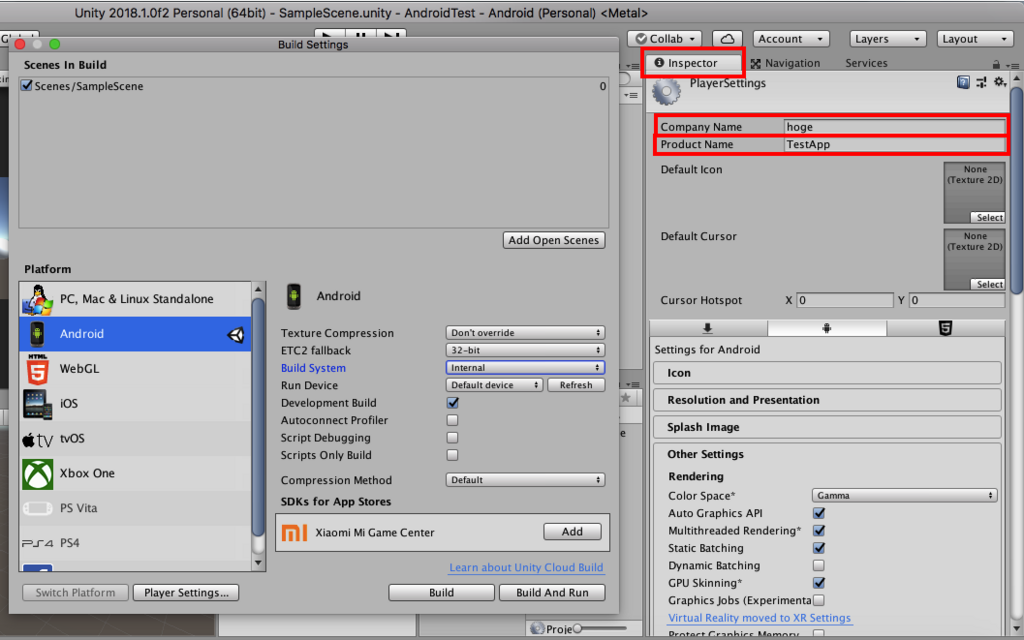Select the WebGL HTML5 platform settings tab

[945, 328]
